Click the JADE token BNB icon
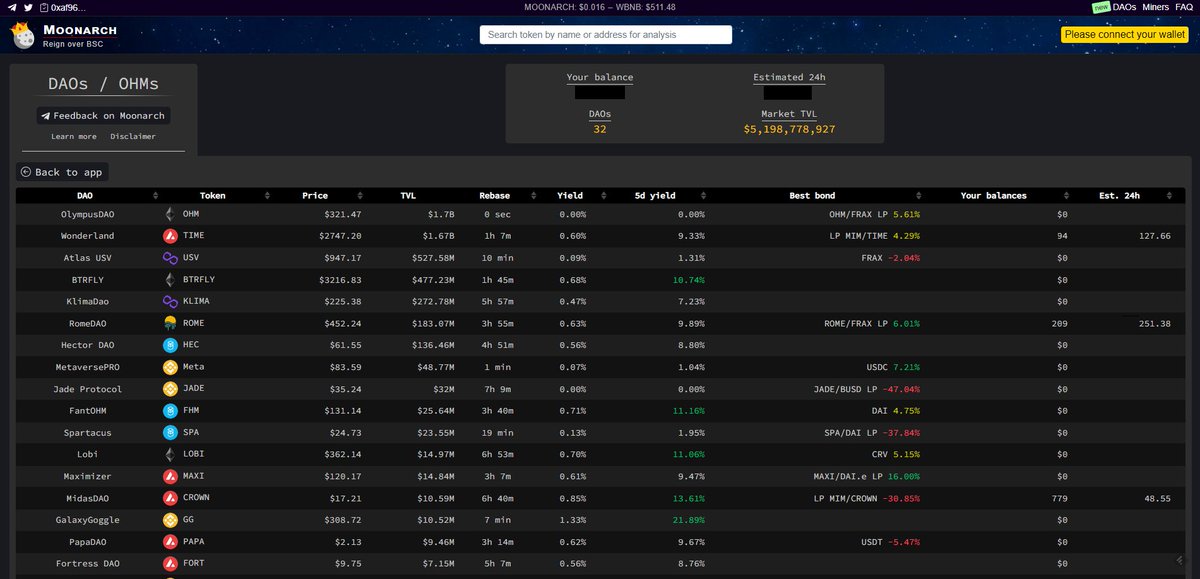 tap(170, 389)
